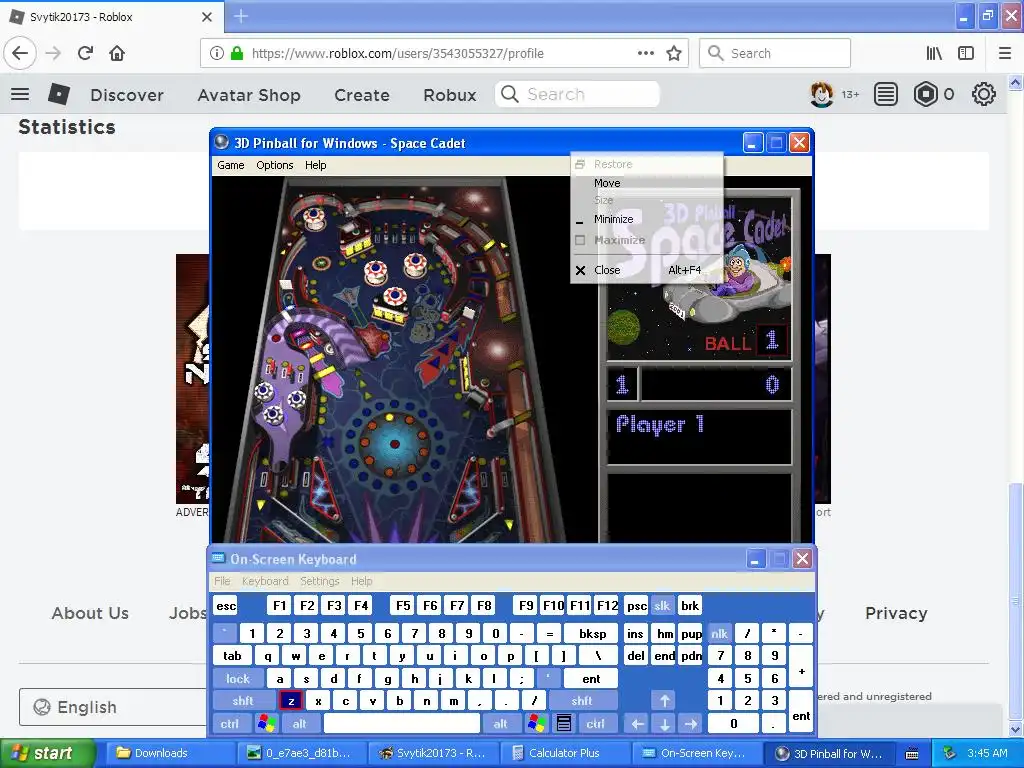This screenshot has width=1024, height=768.
Task: Choose Minimize from the system menu
Action: click(x=647, y=219)
